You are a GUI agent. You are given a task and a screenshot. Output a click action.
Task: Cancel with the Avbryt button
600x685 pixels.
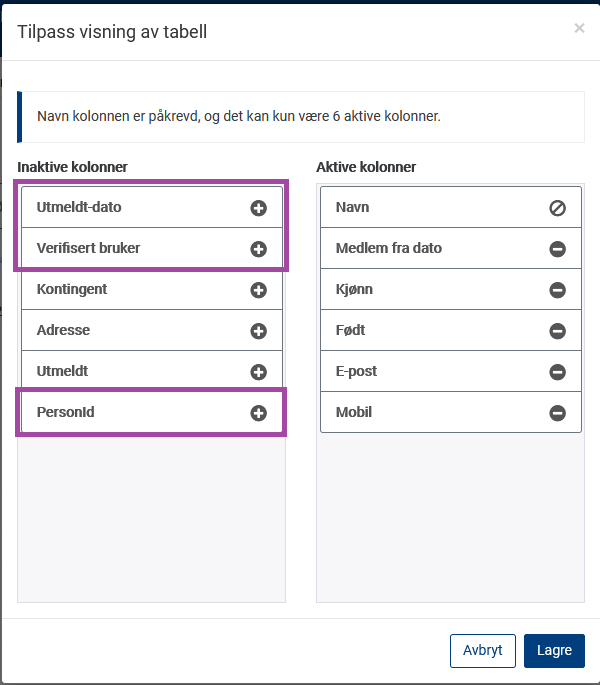click(483, 651)
